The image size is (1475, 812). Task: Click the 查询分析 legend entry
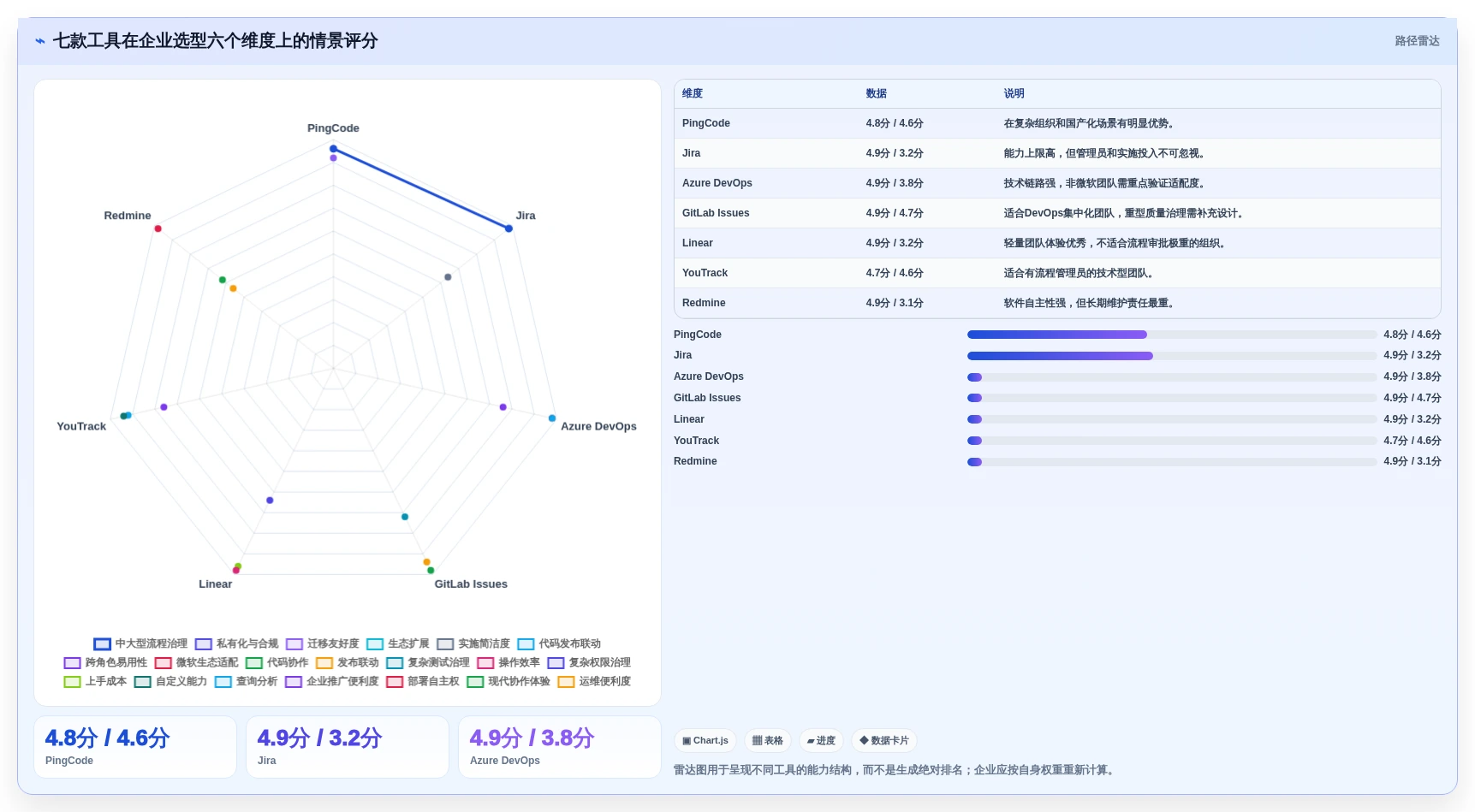(x=246, y=681)
